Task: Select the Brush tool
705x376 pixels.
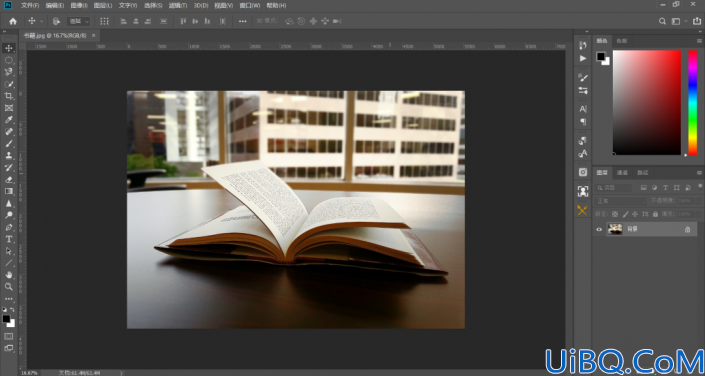Action: click(9, 143)
